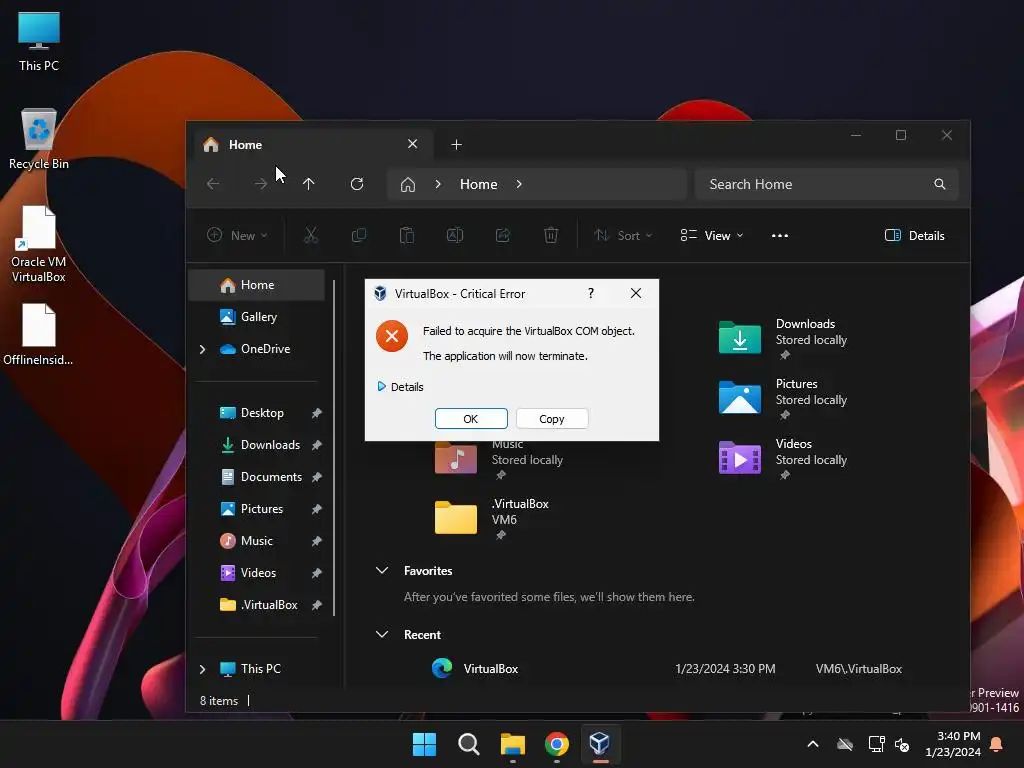Select the Videos folder in Quick access
Viewport: 1024px width, 768px height.
tap(784, 458)
